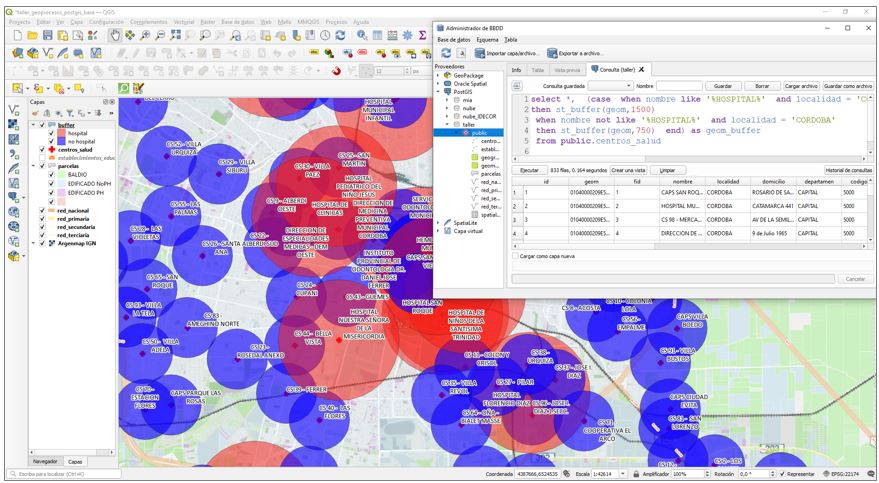Click the Limpiar button
The image size is (879, 483).
tap(667, 170)
